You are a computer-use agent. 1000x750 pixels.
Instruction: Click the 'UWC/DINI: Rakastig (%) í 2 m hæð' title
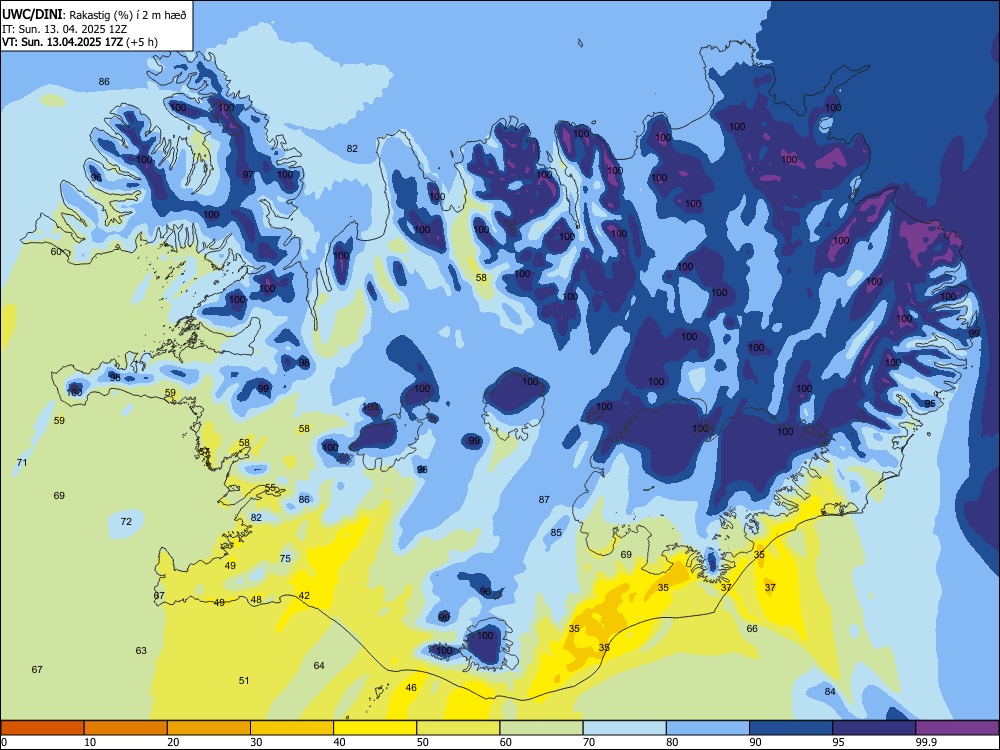click(94, 15)
